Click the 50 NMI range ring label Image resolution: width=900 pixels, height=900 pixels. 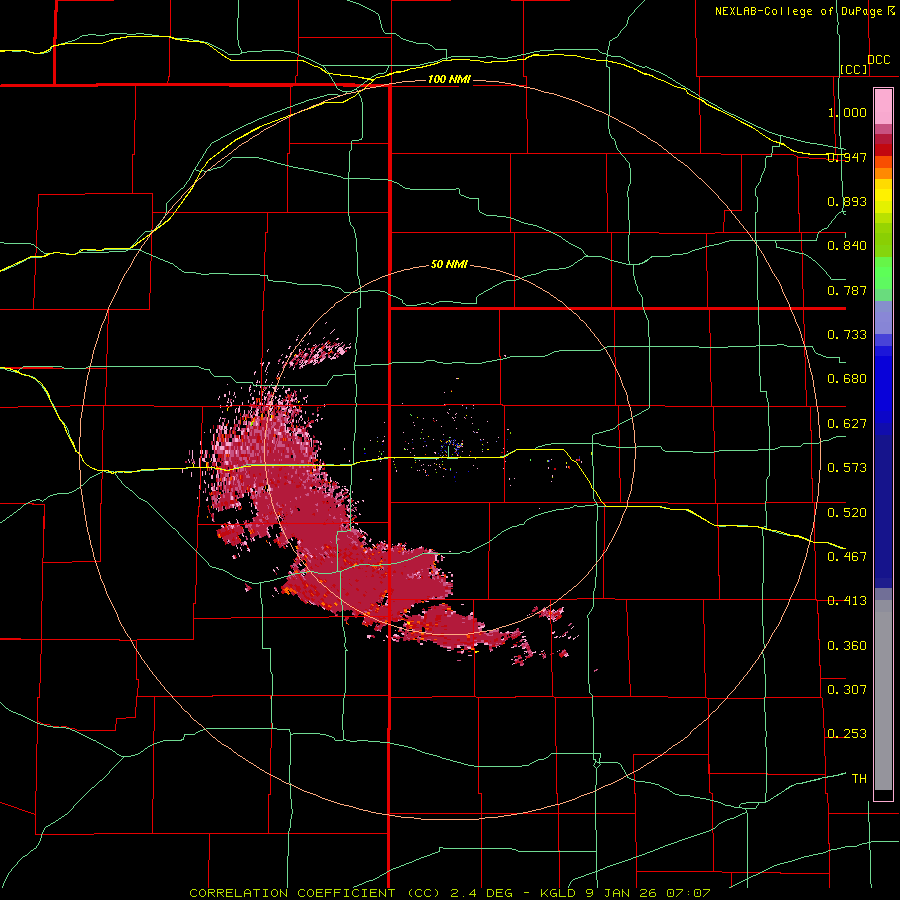[x=449, y=265]
